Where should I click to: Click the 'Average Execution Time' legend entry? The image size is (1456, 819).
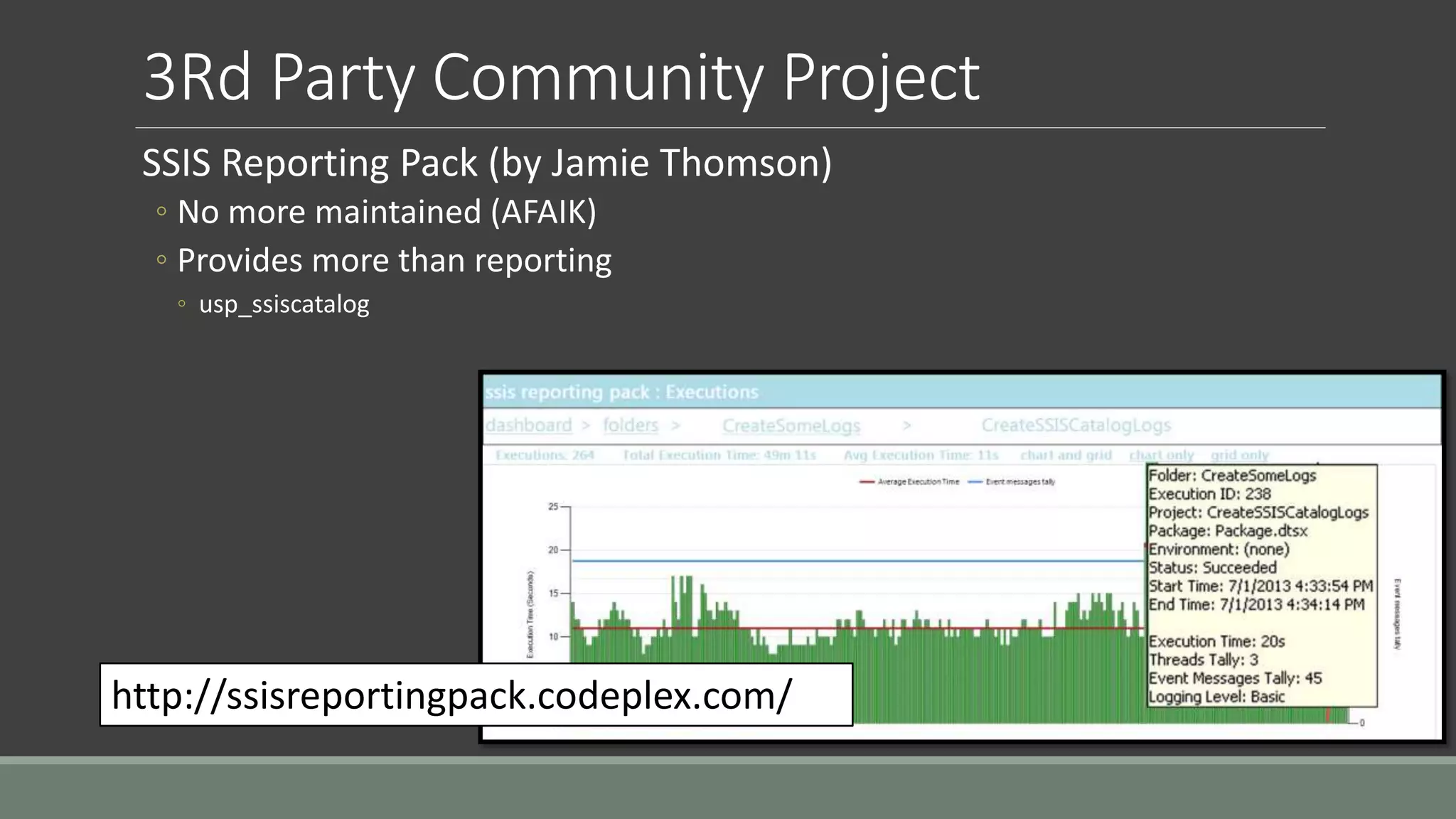click(x=909, y=482)
